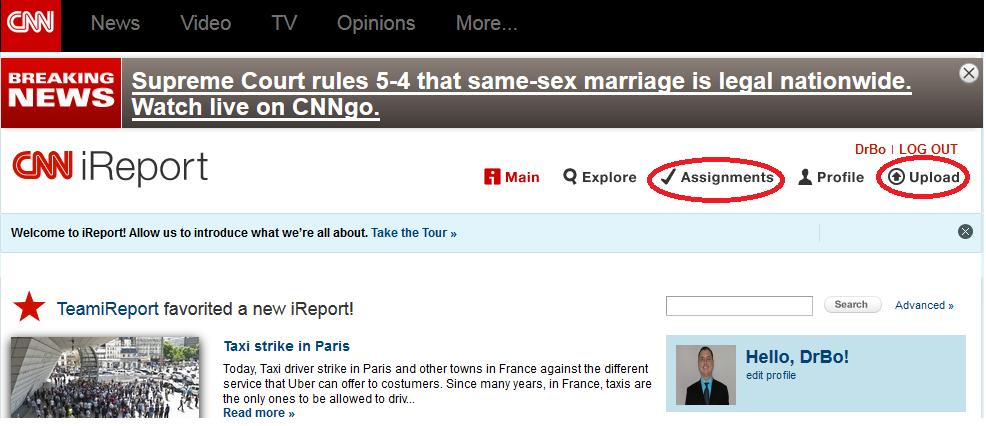The width and height of the screenshot is (986, 426).
Task: Expand the More... menu
Action: 486,24
